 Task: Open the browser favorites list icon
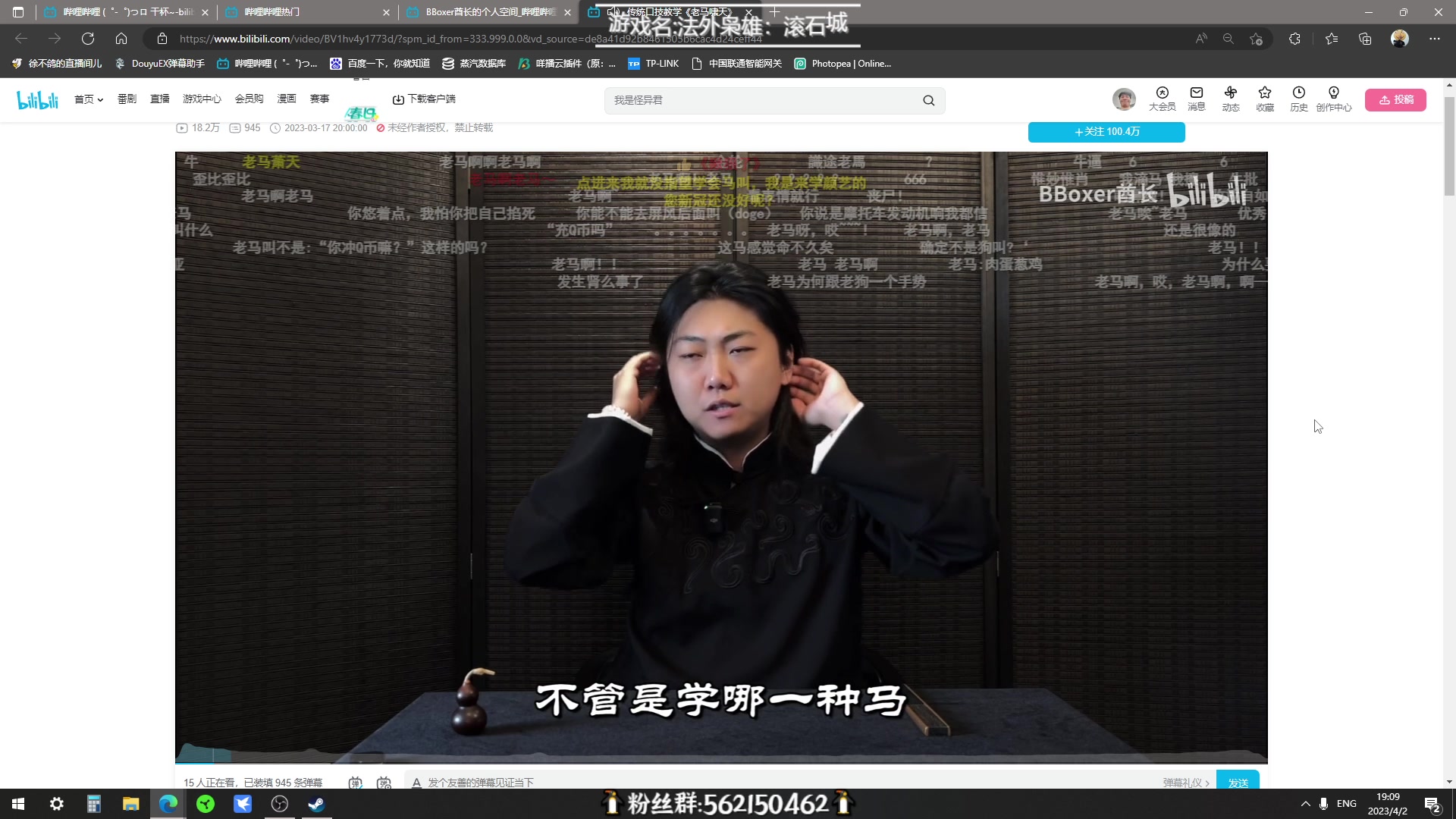pyautogui.click(x=1332, y=39)
